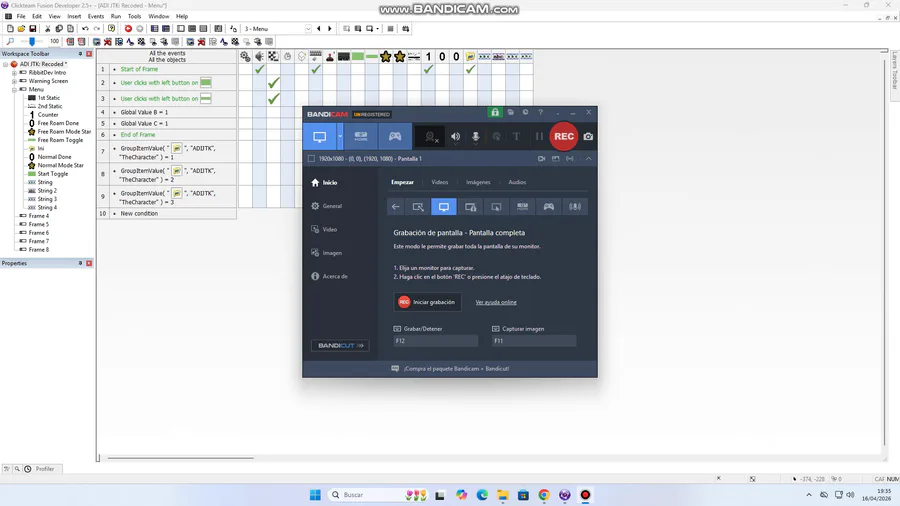Switch to the Audios tab
Screen dimensions: 900x506
click(517, 182)
